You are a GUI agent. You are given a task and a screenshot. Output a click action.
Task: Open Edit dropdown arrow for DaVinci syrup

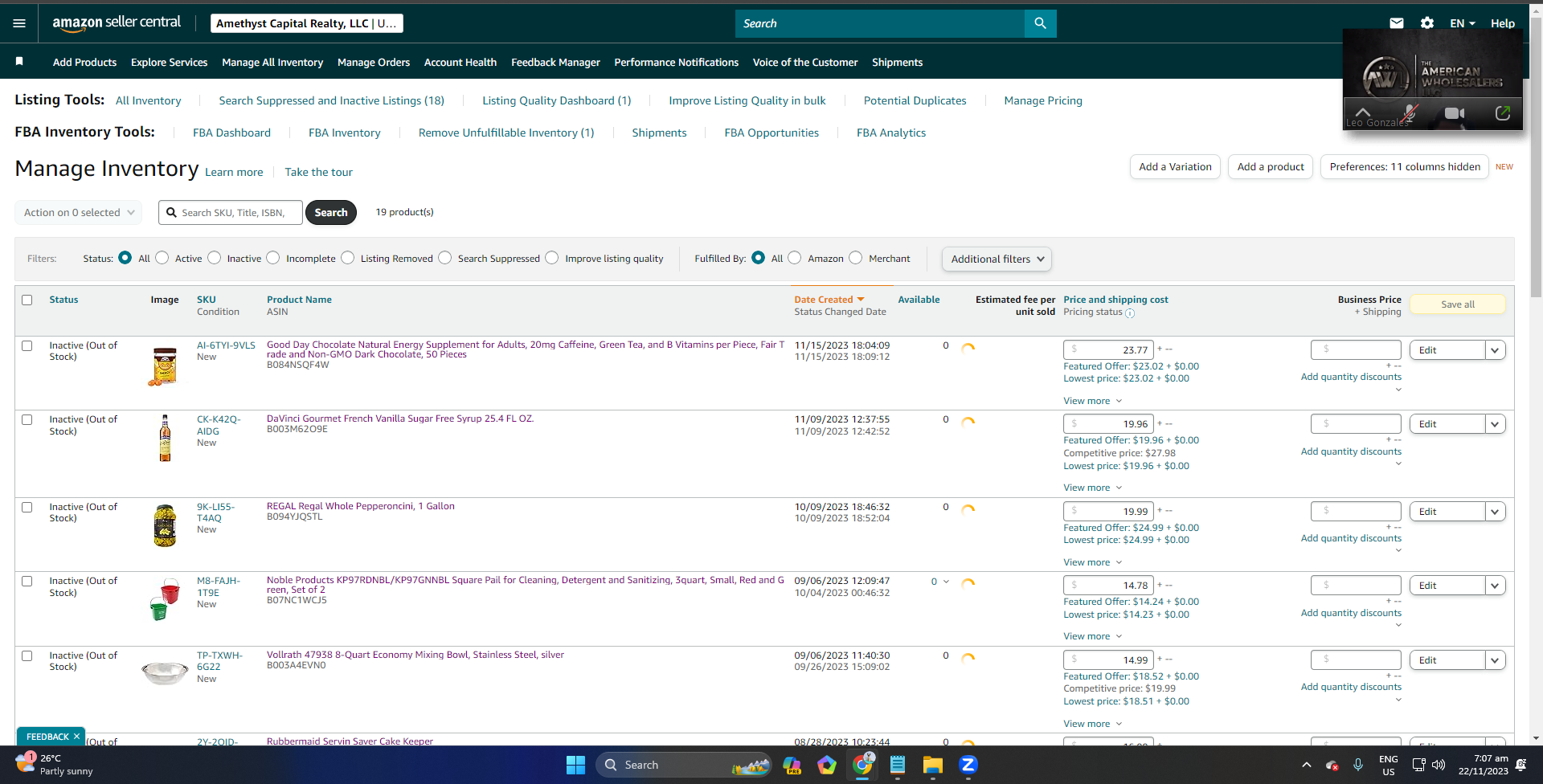(1495, 424)
